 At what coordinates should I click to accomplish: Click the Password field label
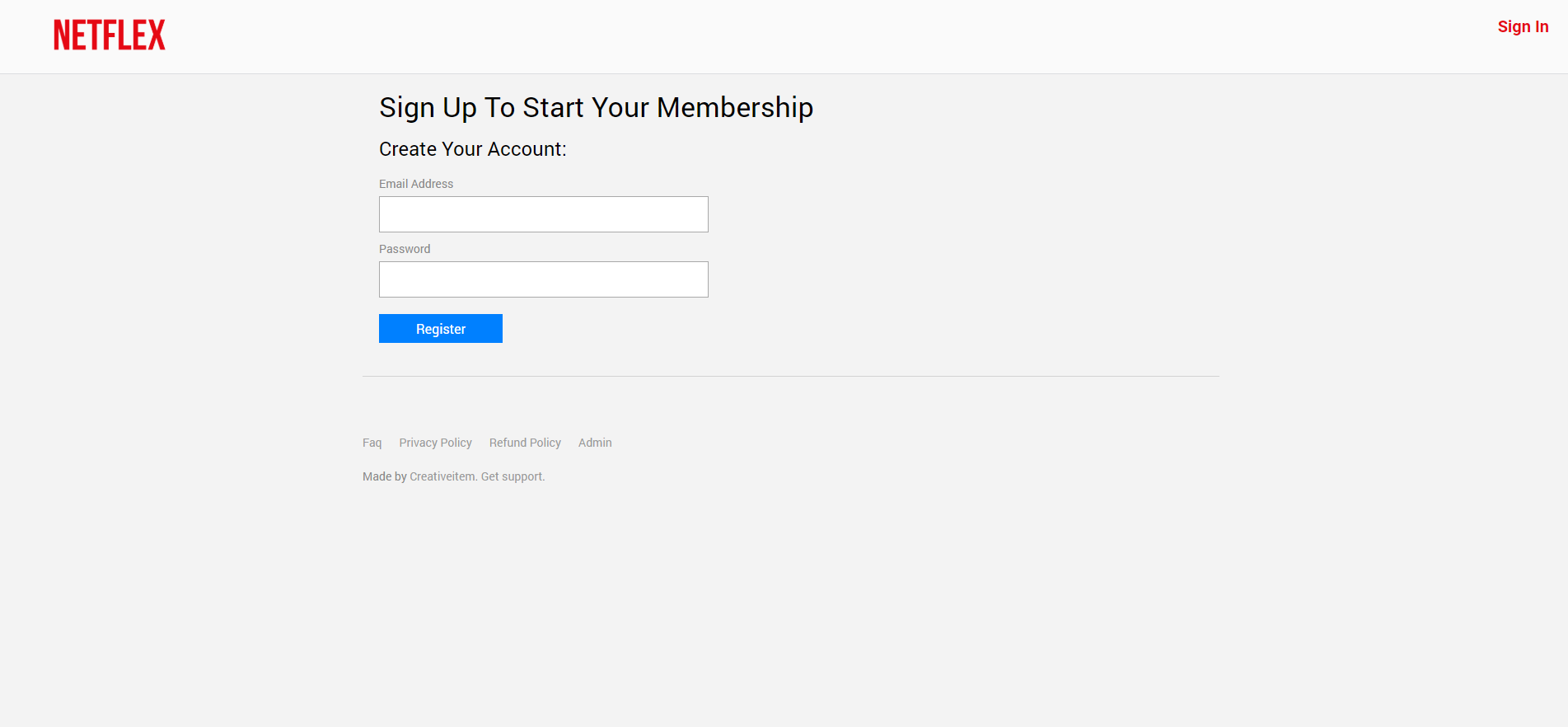[x=405, y=249]
